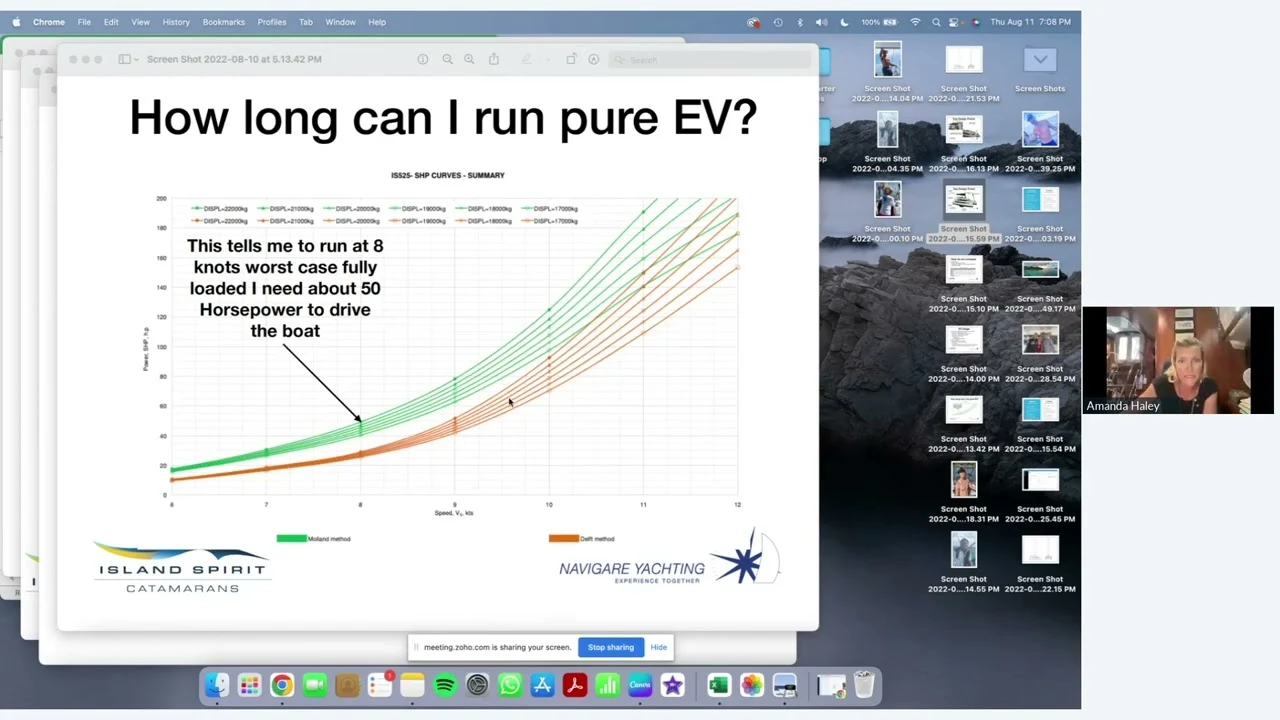
Task: Open the Apple menu
Action: click(x=15, y=22)
